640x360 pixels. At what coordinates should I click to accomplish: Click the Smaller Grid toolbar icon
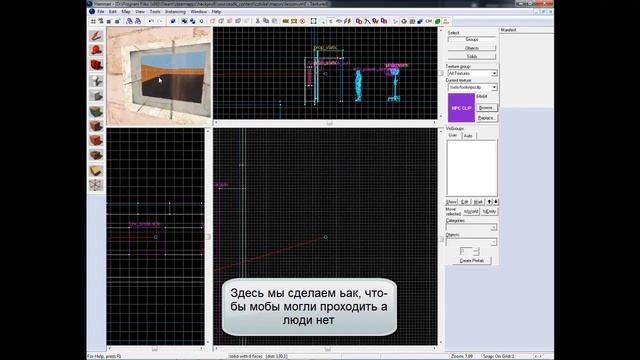click(x=109, y=21)
